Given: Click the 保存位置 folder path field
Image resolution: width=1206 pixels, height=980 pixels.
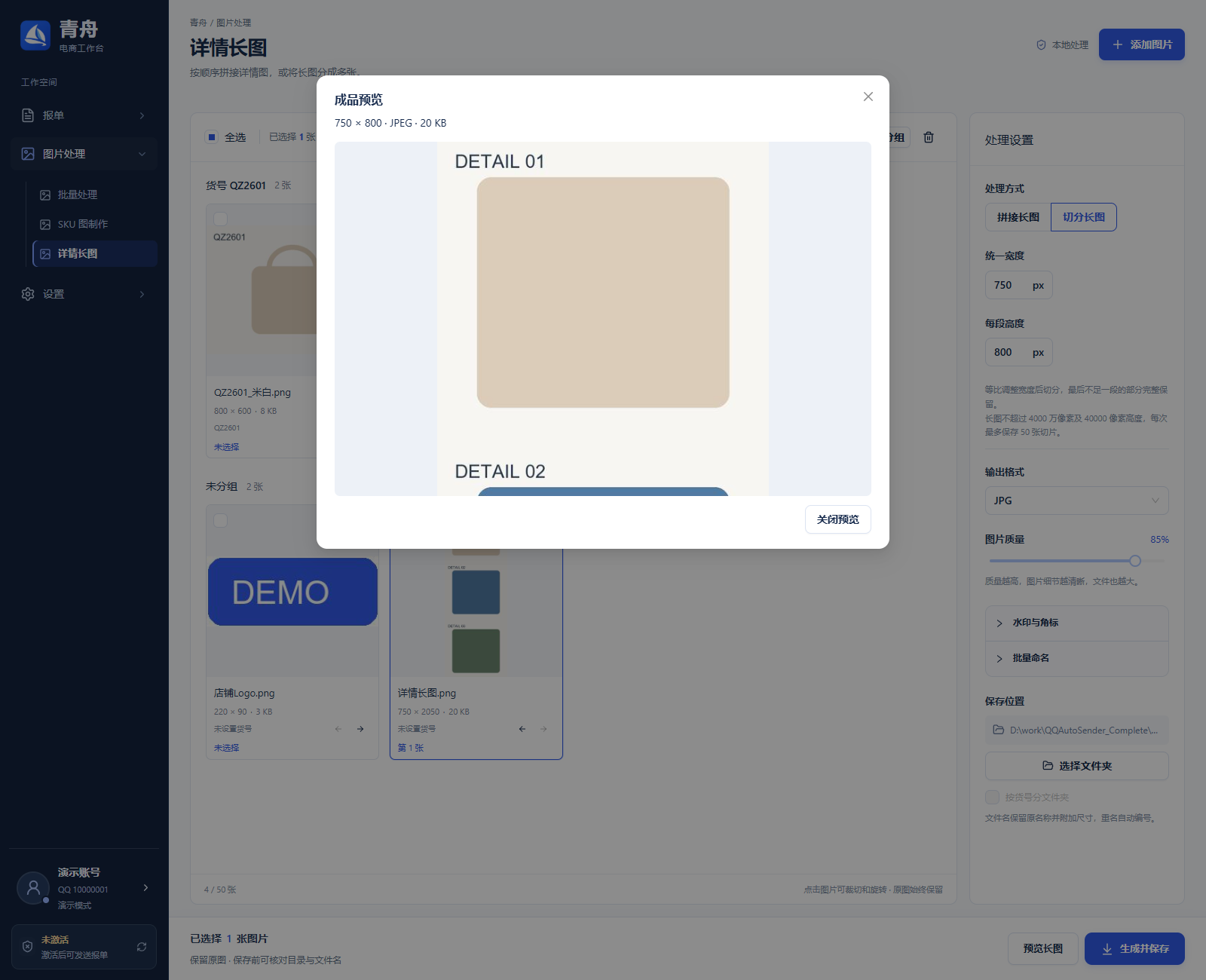Looking at the screenshot, I should (x=1076, y=730).
